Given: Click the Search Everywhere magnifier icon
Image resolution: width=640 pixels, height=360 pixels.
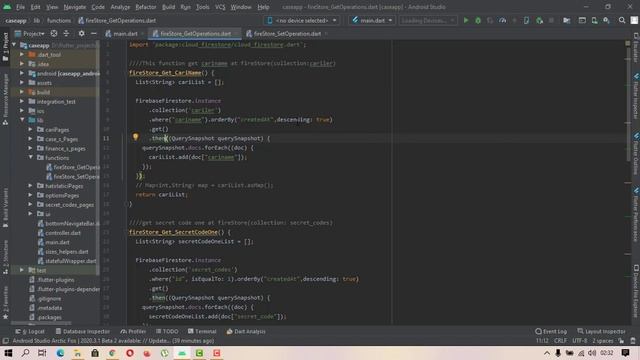Looking at the screenshot, I should 622,20.
